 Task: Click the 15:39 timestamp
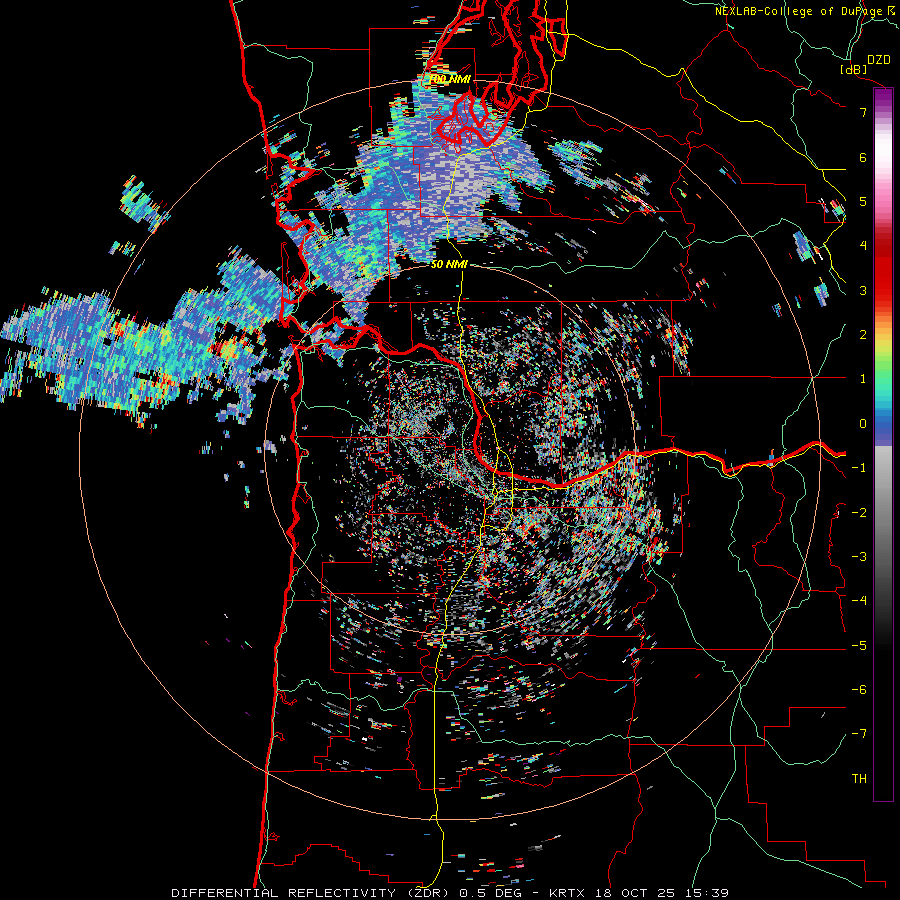point(707,893)
